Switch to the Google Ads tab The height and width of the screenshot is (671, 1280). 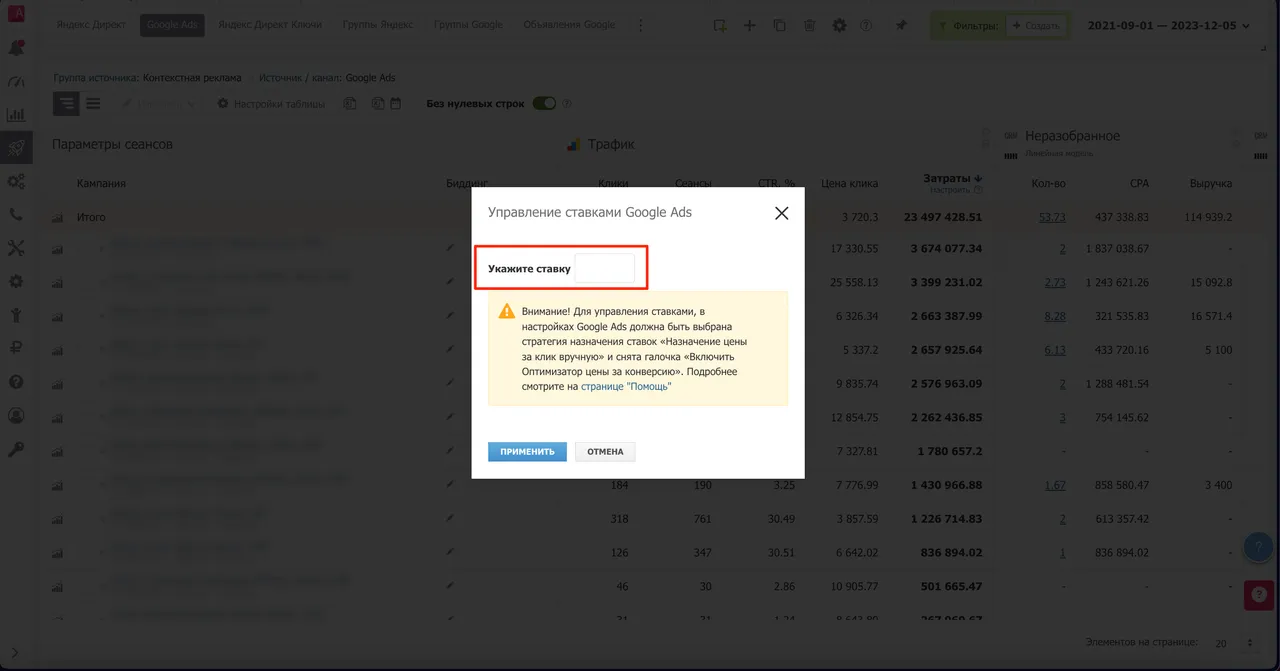coord(172,25)
